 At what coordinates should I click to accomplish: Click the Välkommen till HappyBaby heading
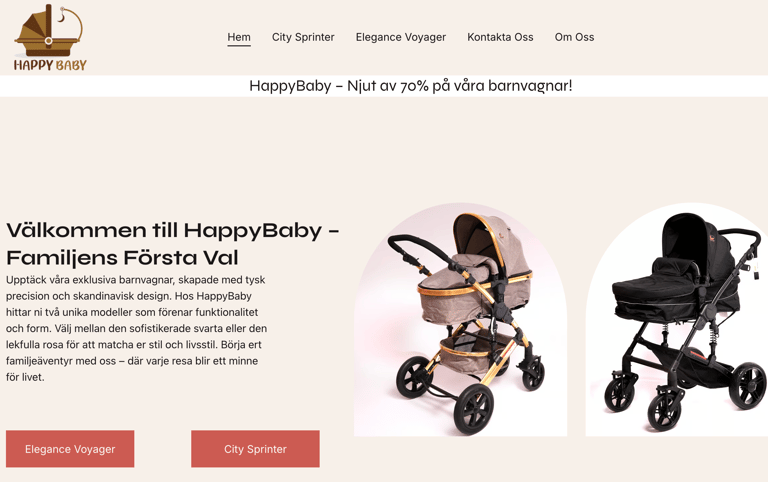tap(172, 243)
